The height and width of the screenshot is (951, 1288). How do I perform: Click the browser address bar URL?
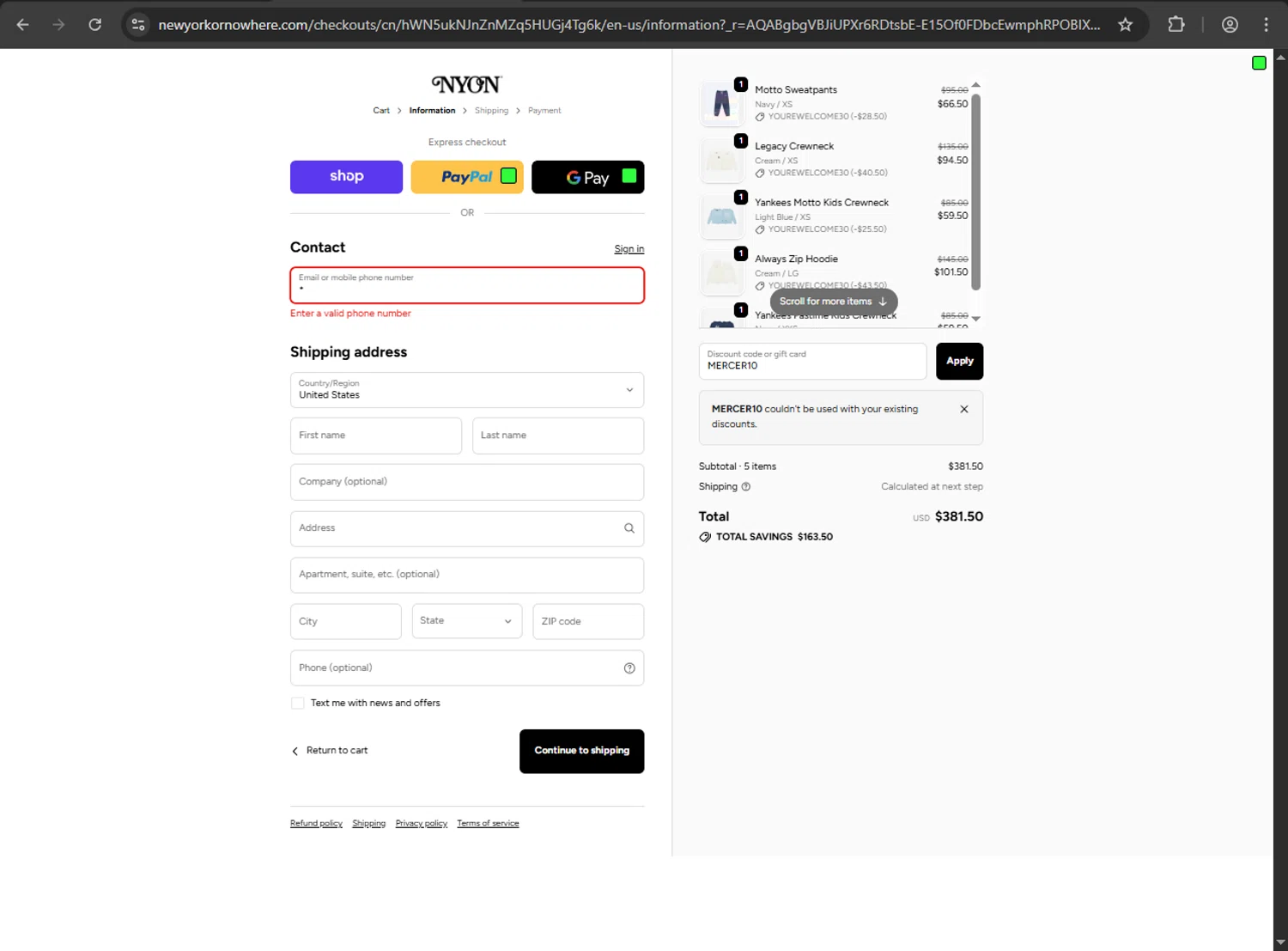tap(629, 25)
